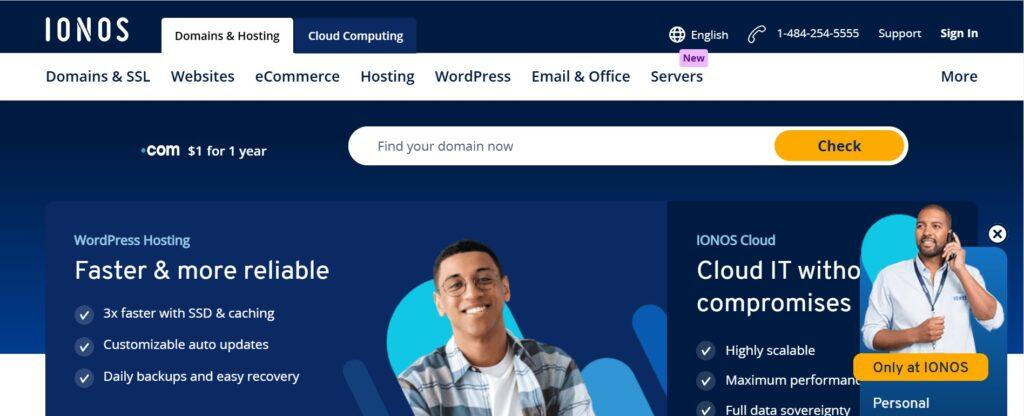Screen dimensions: 1024x416
Task: Close the Only at IONOS popup
Action: (x=997, y=234)
